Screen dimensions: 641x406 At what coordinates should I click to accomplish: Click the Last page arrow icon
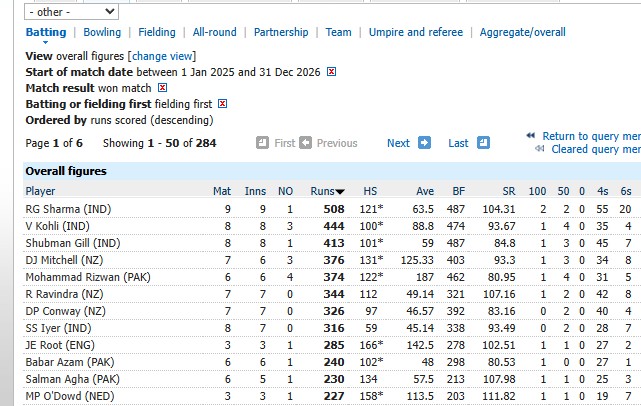483,143
